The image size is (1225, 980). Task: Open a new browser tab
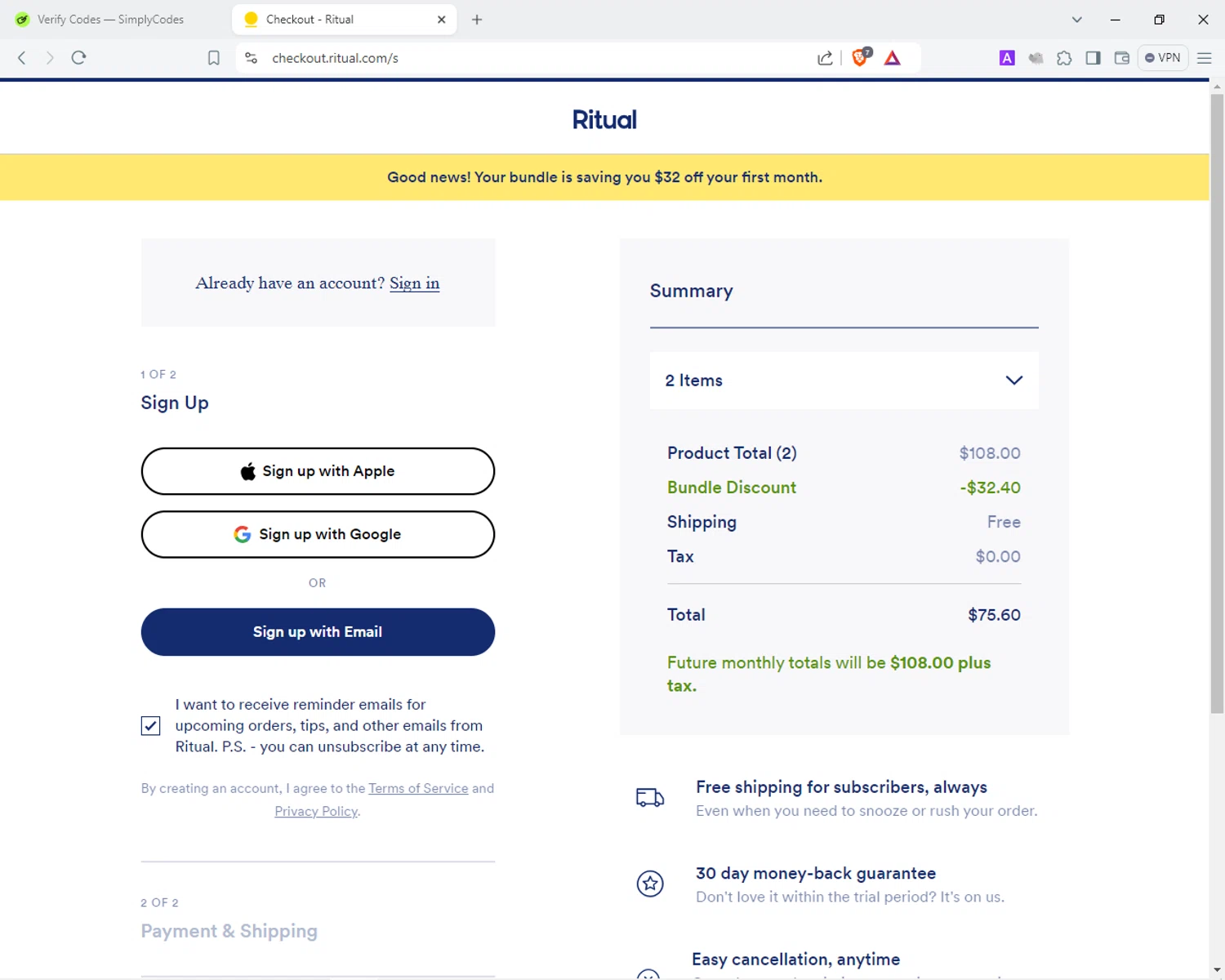tap(477, 20)
